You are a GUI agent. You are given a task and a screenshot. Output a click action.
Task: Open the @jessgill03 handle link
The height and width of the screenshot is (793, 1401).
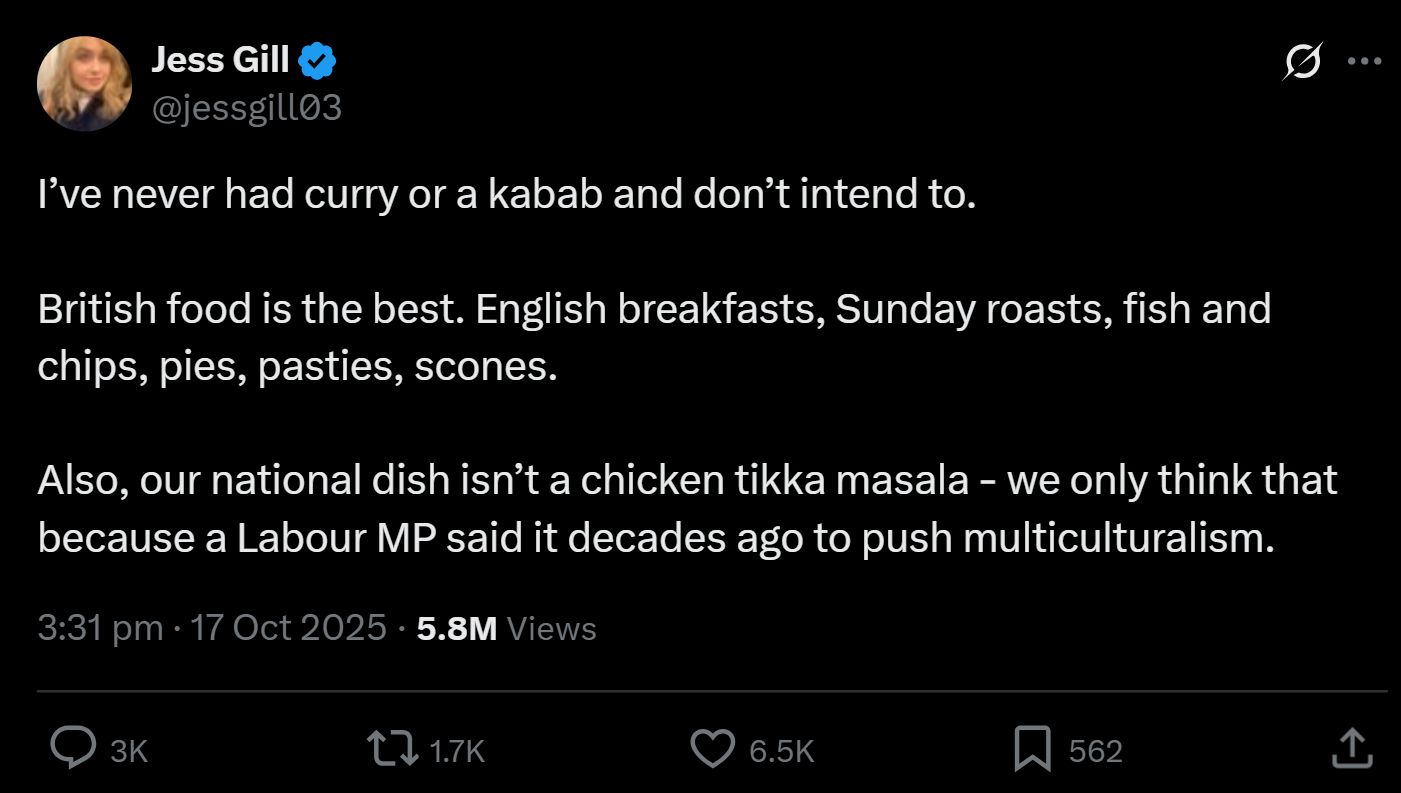pyautogui.click(x=246, y=108)
